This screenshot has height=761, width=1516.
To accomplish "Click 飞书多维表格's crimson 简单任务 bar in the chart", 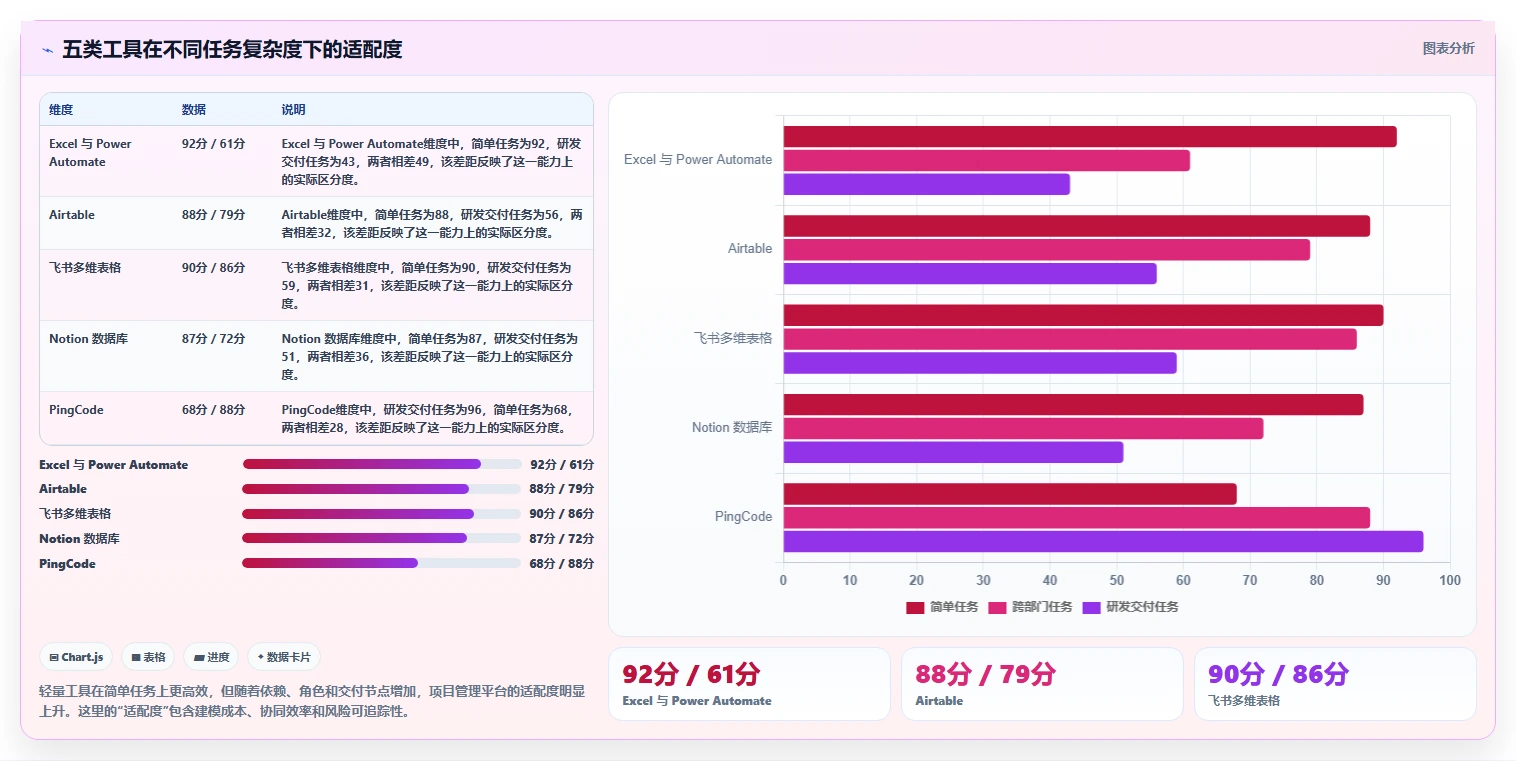I will coord(1083,315).
